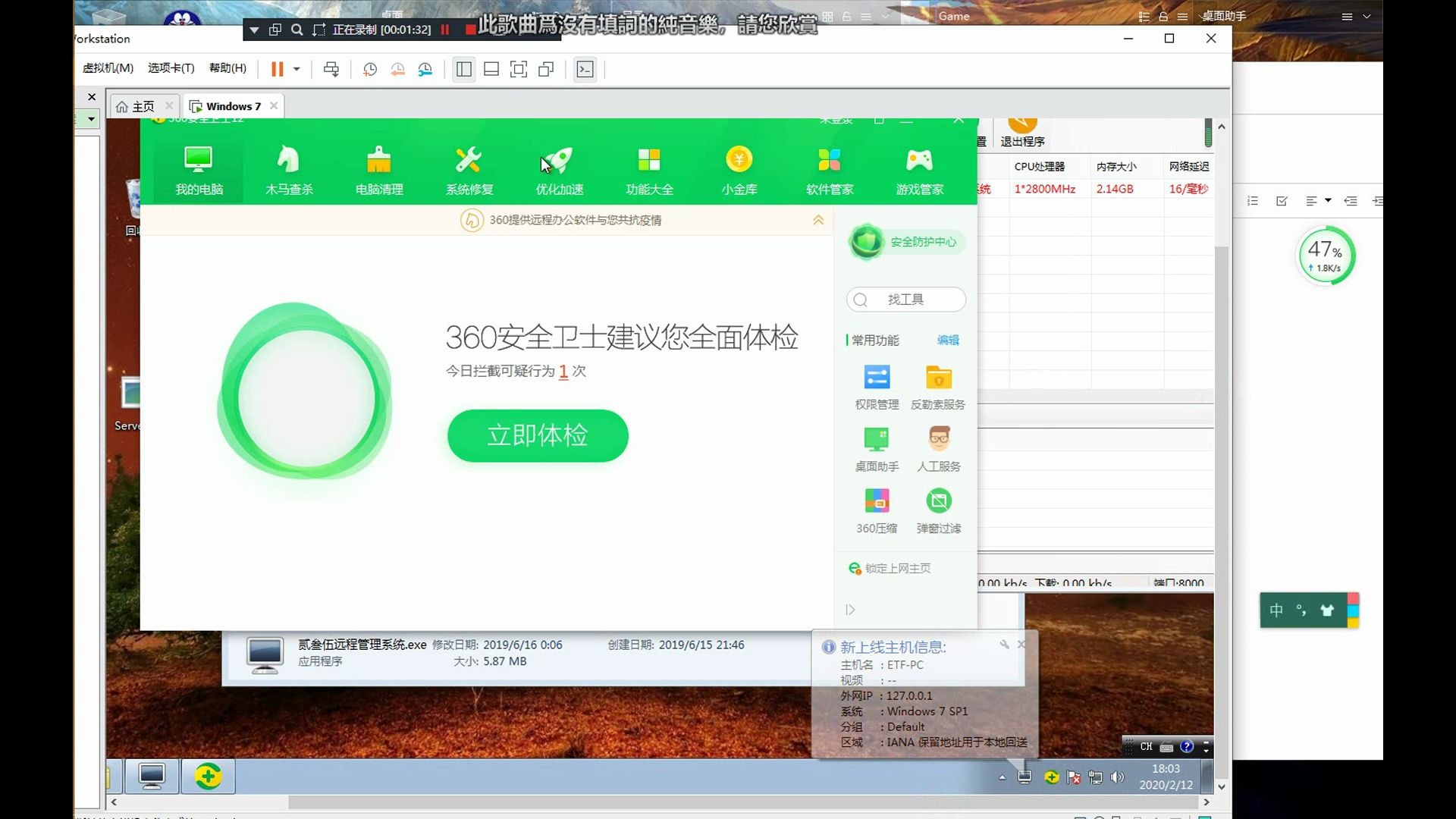Open the recorder dropdown triangle

coord(254,30)
